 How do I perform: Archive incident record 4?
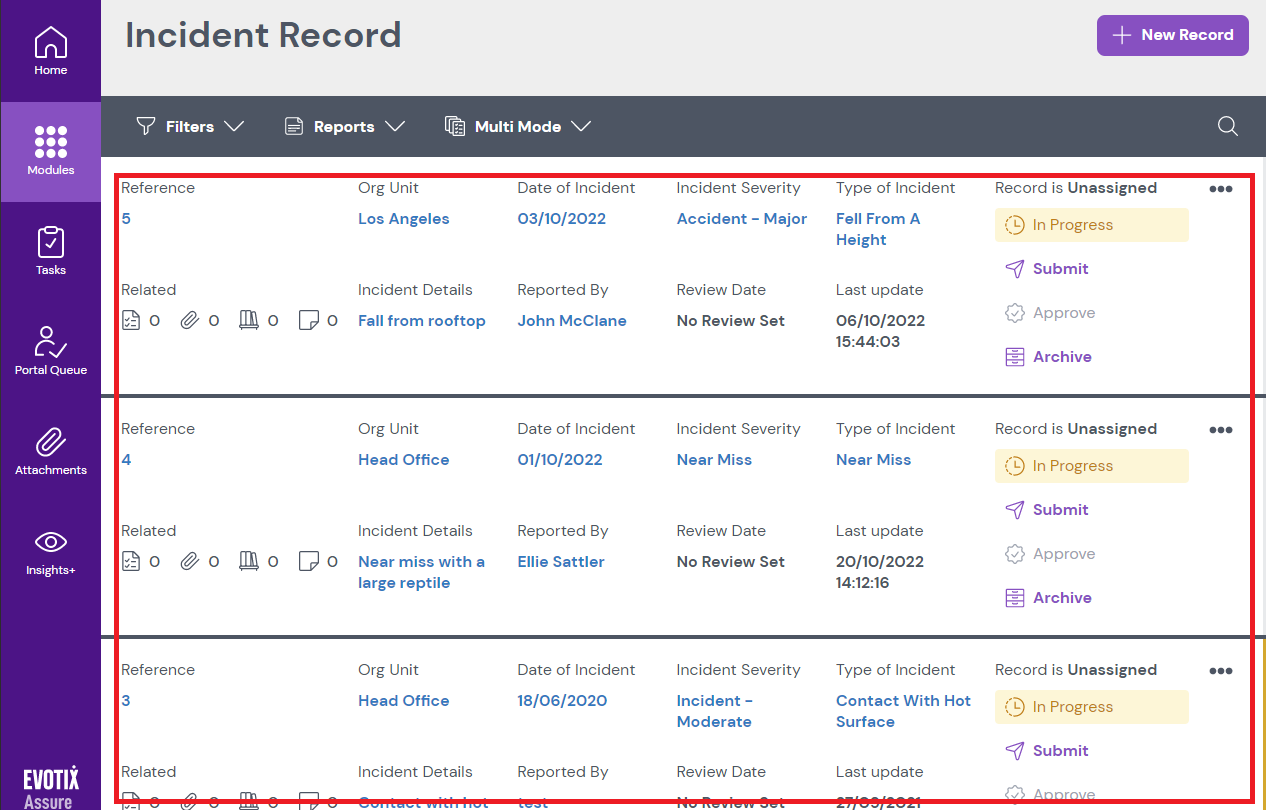pos(1061,598)
